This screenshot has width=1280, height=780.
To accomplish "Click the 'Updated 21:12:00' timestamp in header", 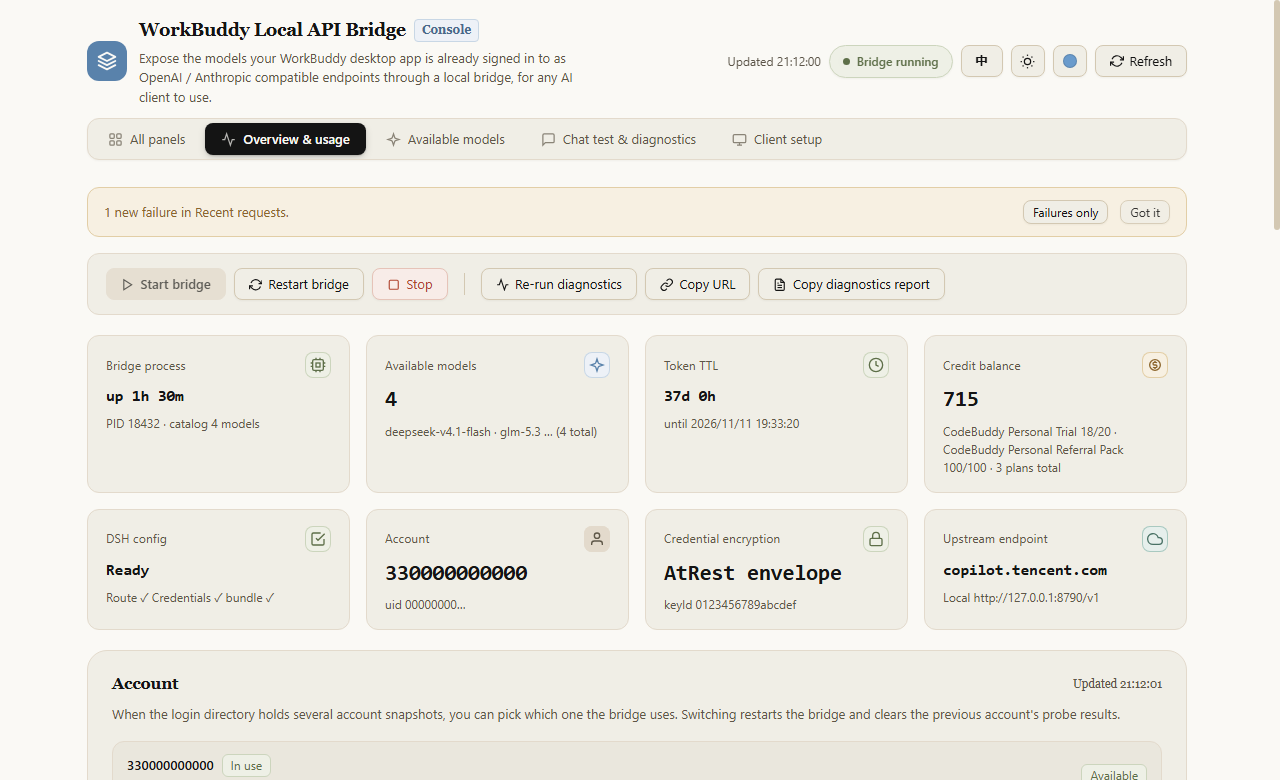I will tap(774, 62).
